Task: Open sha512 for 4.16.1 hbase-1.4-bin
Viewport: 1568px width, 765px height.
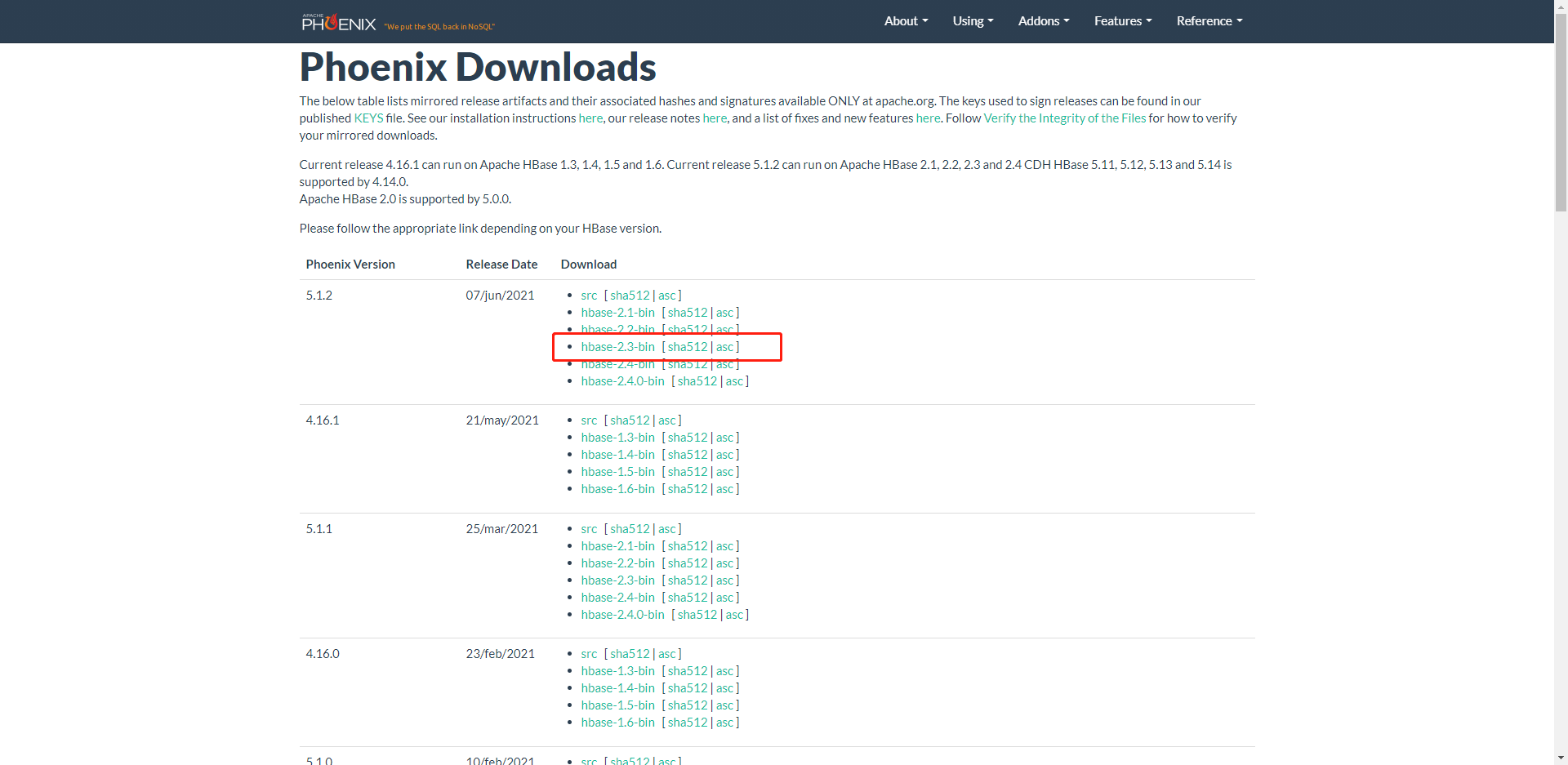Action: [x=688, y=455]
